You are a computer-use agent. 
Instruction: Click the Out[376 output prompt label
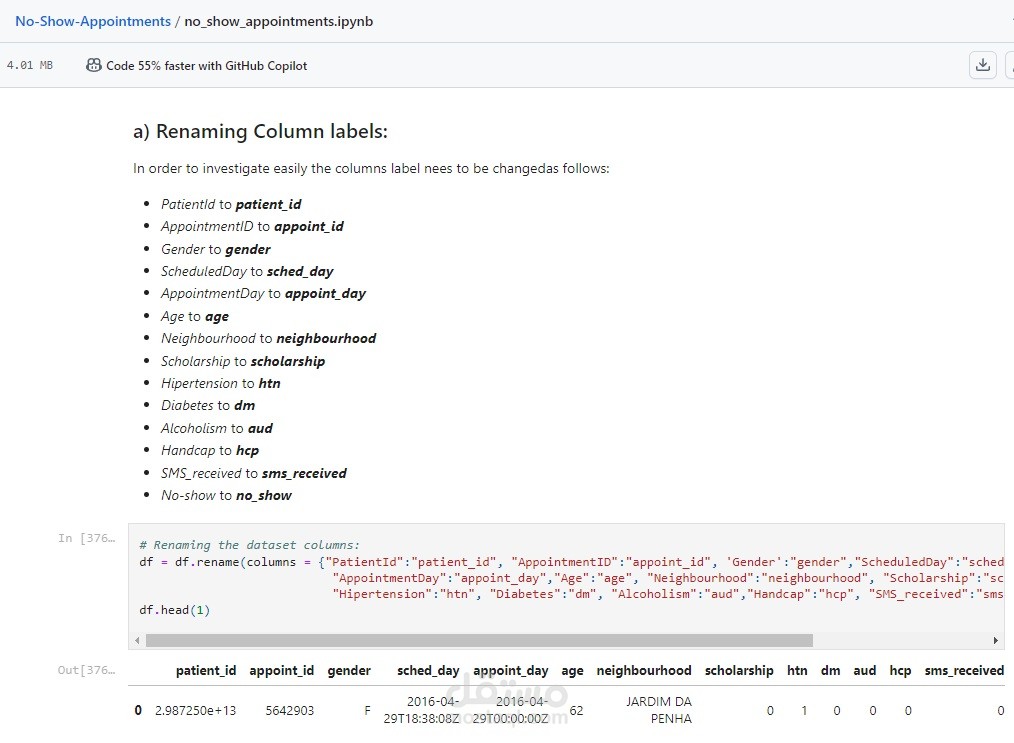(87, 670)
